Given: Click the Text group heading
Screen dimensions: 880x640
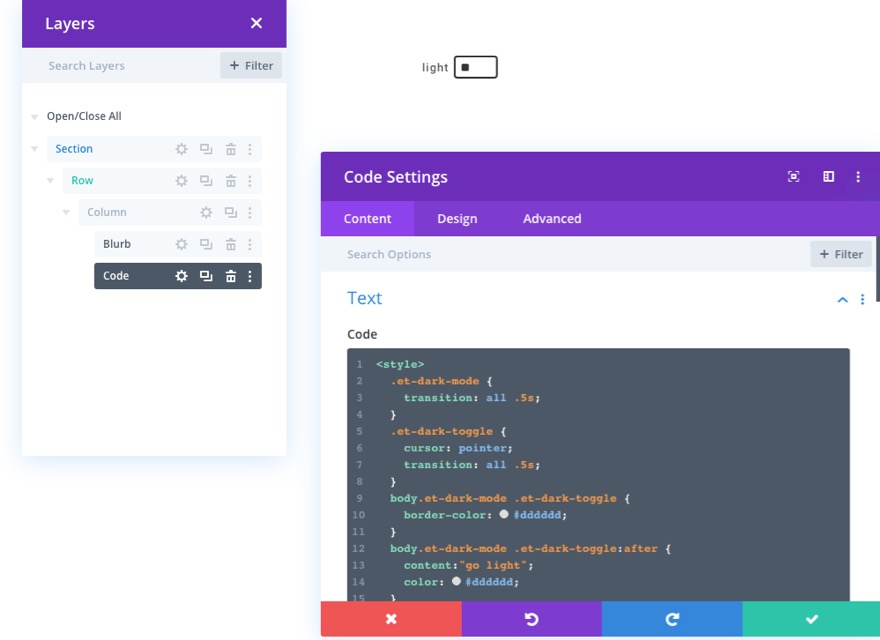Looking at the screenshot, I should (364, 298).
